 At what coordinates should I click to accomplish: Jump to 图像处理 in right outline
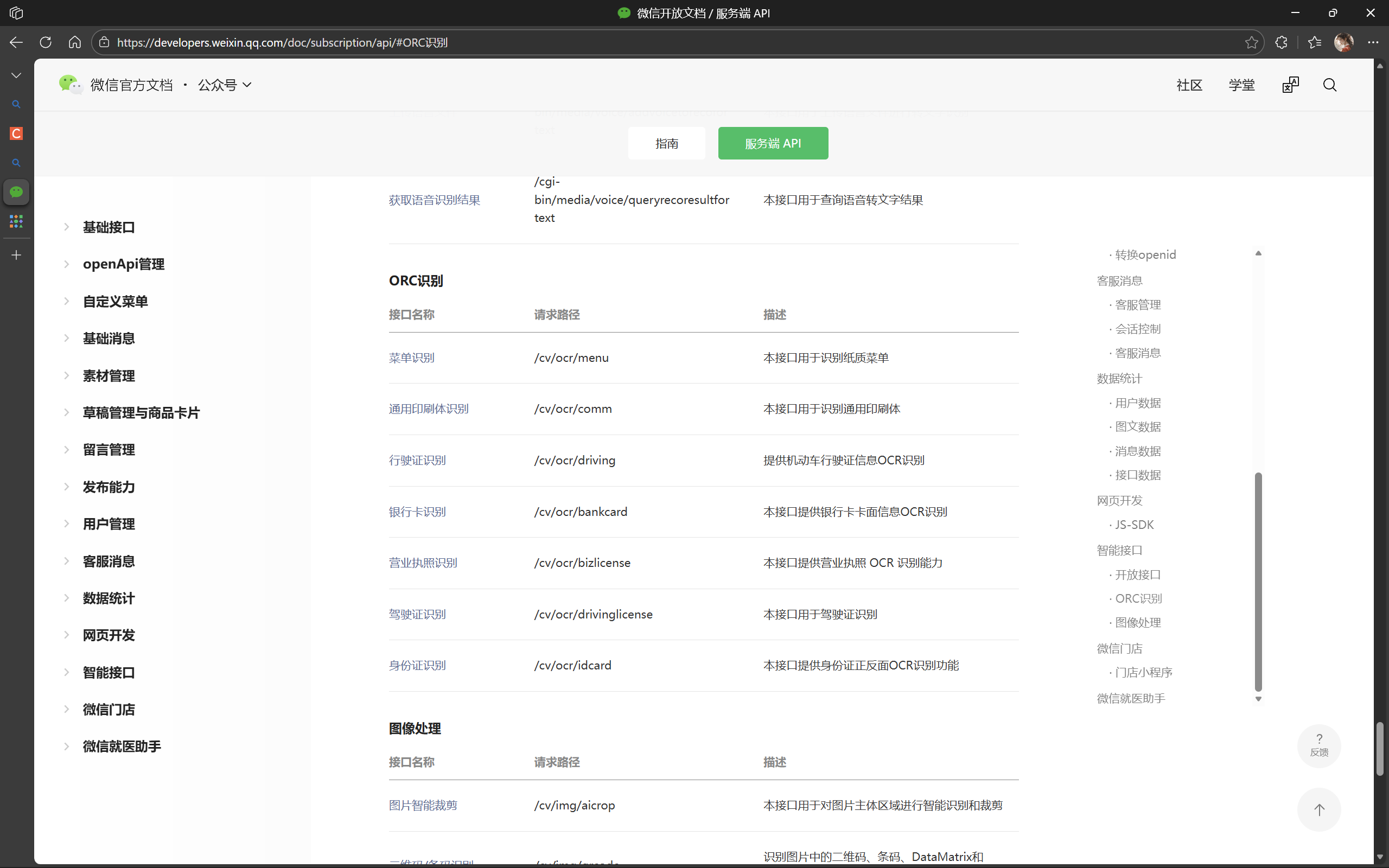(1138, 623)
